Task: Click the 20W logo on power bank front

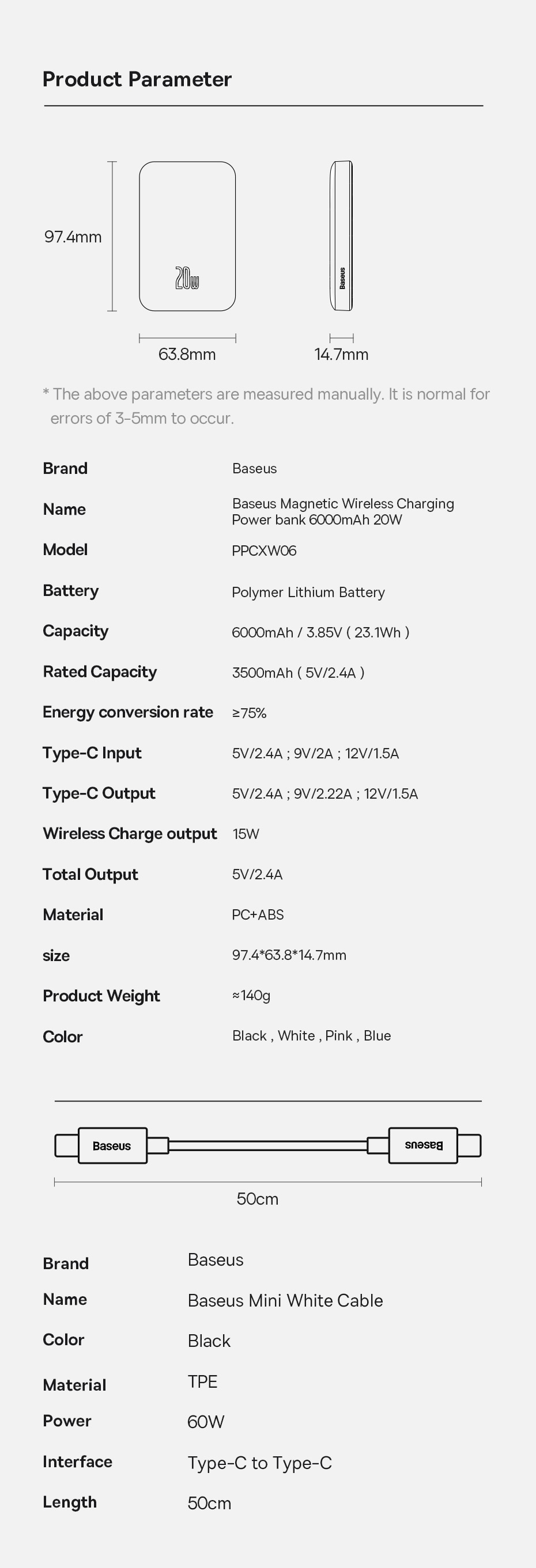Action: pyautogui.click(x=187, y=278)
